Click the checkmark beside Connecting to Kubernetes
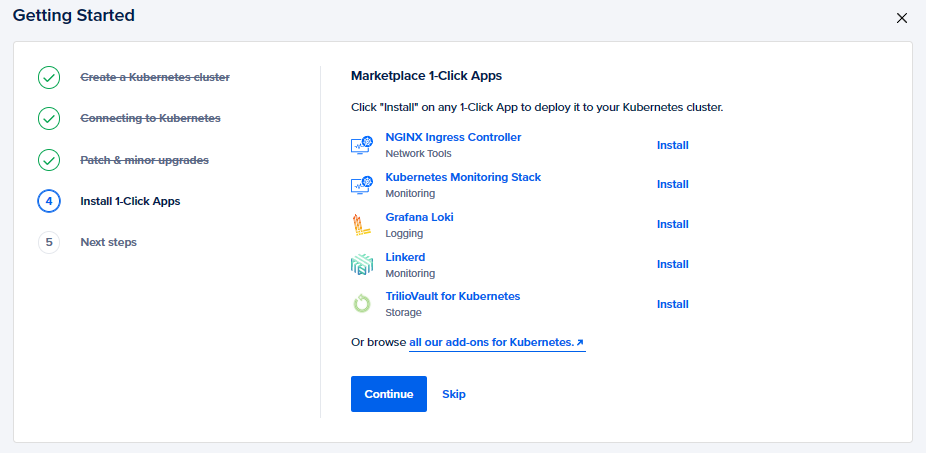The height and width of the screenshot is (453, 926). (x=49, y=119)
